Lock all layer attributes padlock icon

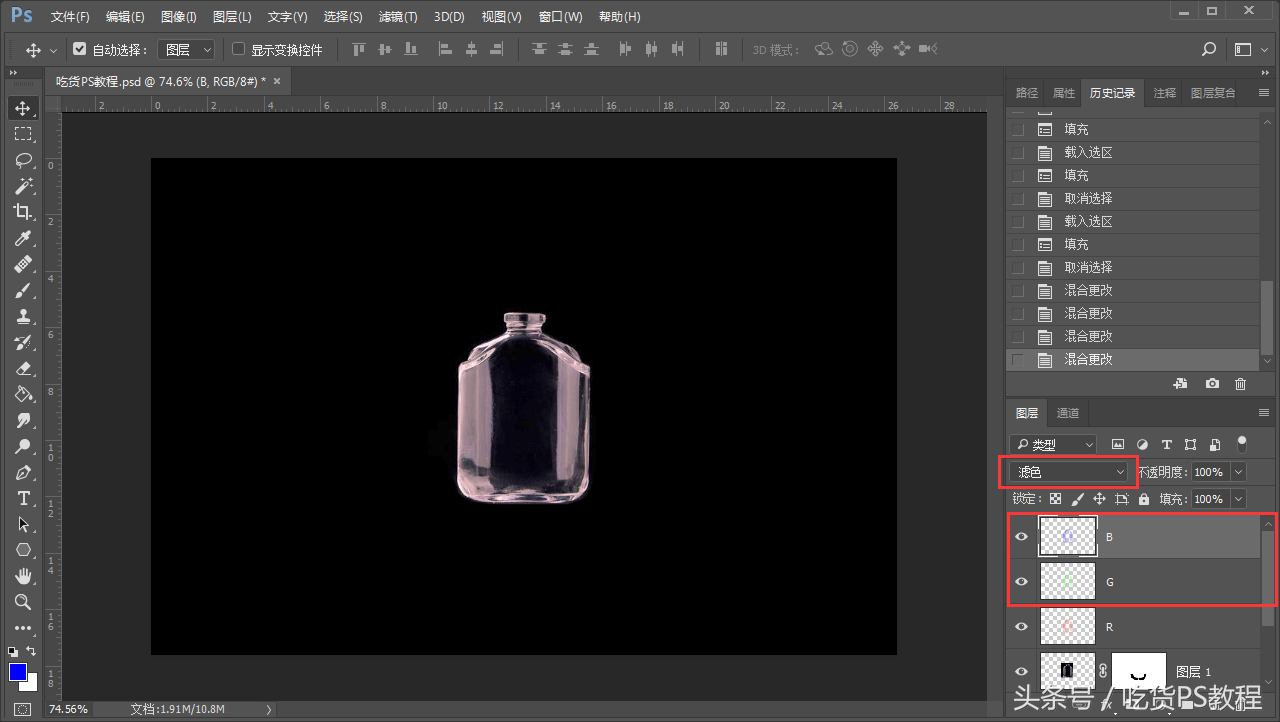(x=1144, y=498)
